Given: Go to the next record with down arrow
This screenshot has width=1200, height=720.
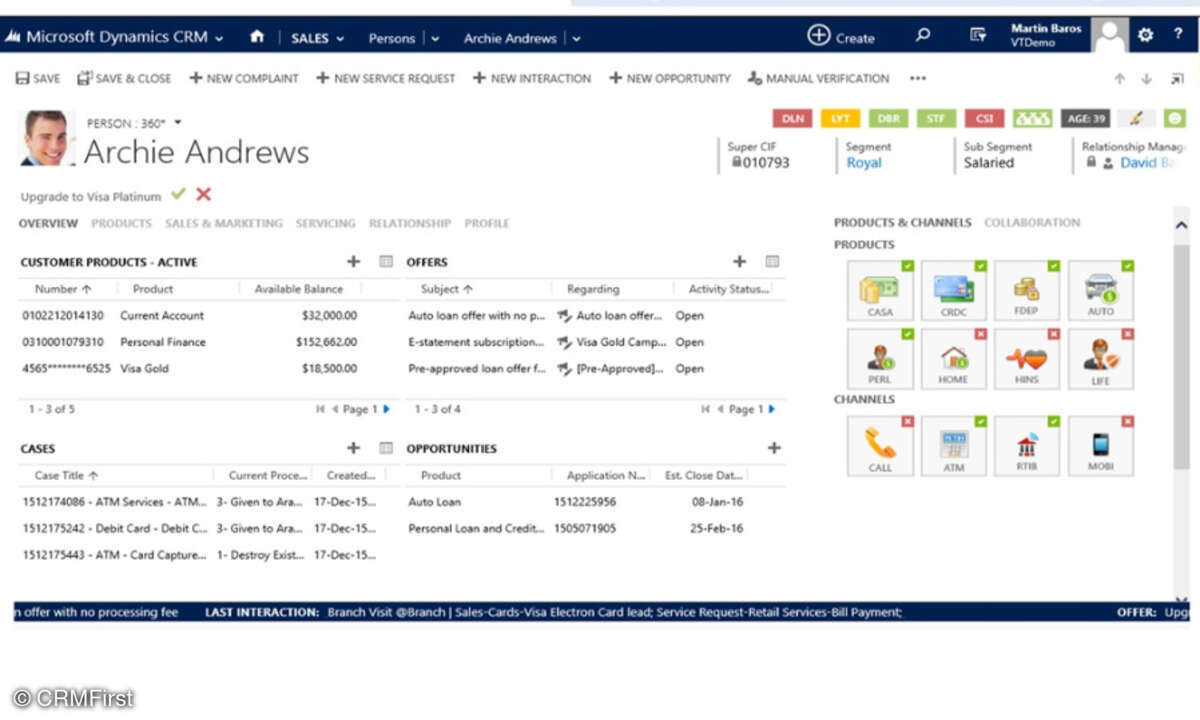Looking at the screenshot, I should click(x=1146, y=78).
